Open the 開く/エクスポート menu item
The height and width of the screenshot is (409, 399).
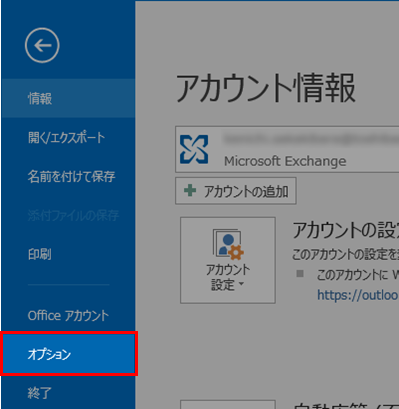tap(68, 137)
